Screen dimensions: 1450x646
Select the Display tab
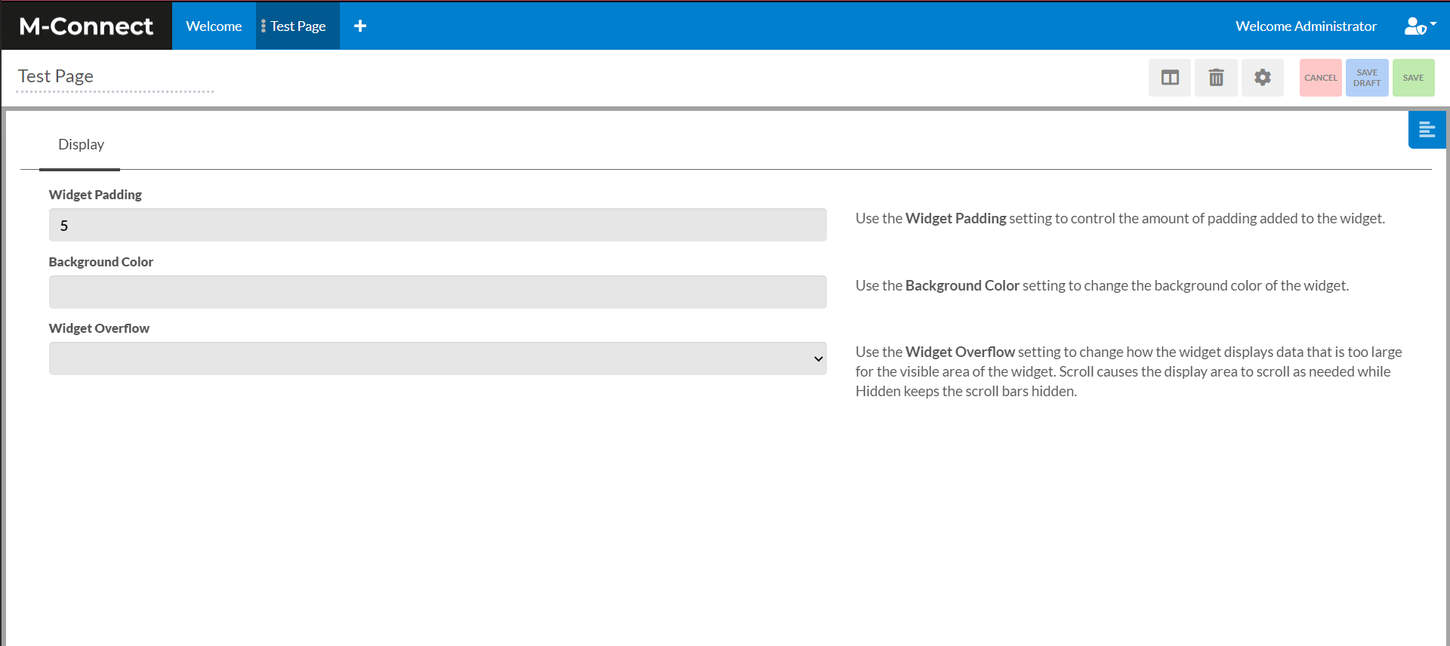coord(80,144)
